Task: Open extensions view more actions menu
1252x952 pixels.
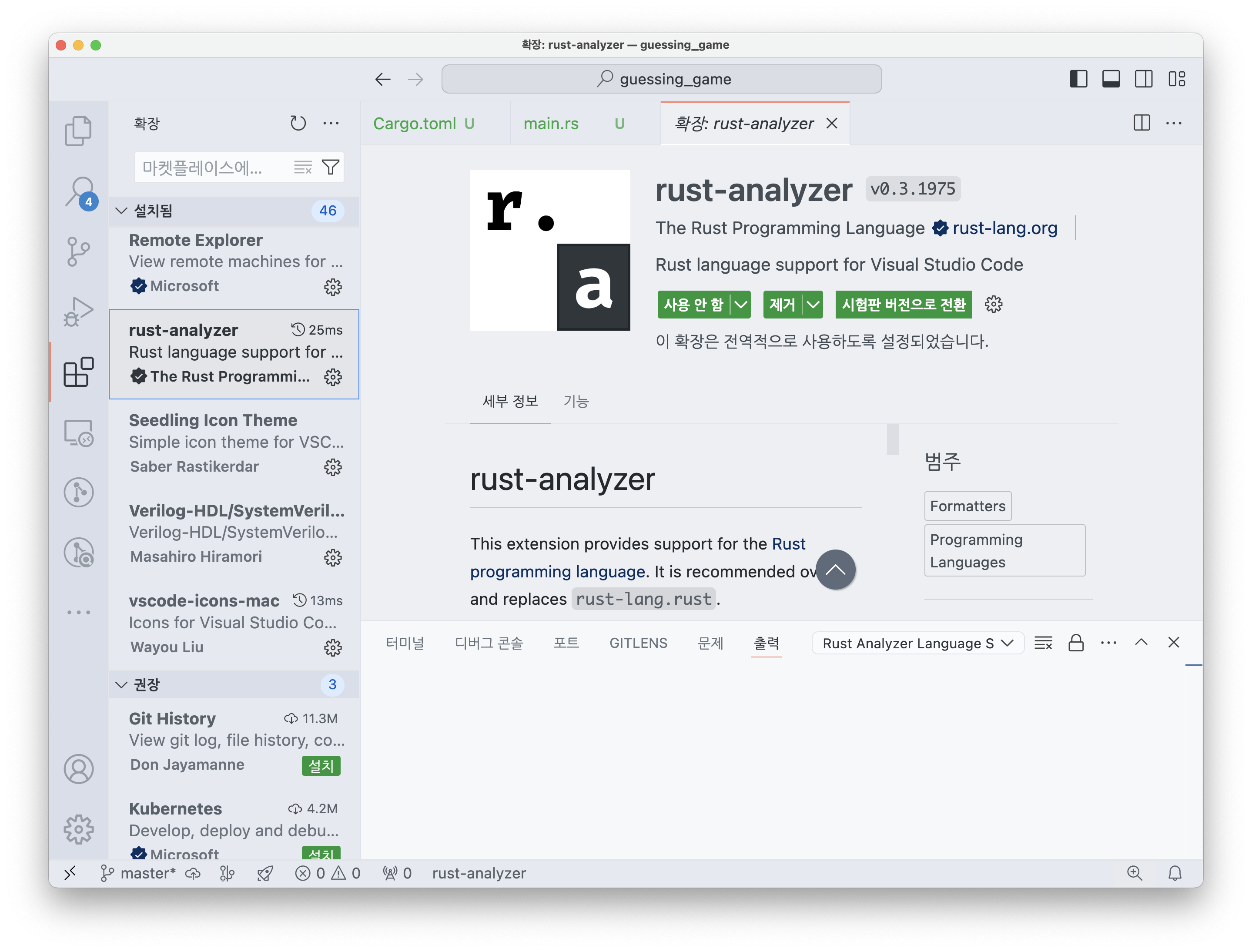Action: point(331,123)
